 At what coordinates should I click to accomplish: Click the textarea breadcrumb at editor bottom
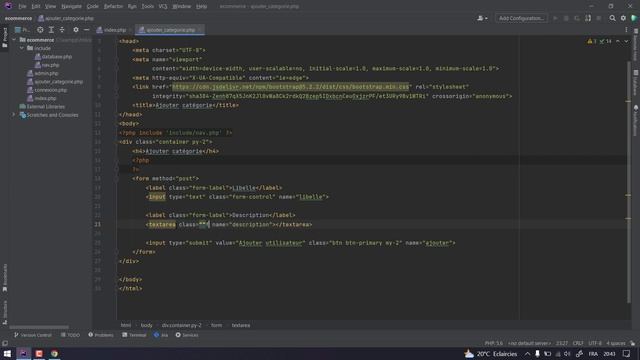[x=241, y=325]
